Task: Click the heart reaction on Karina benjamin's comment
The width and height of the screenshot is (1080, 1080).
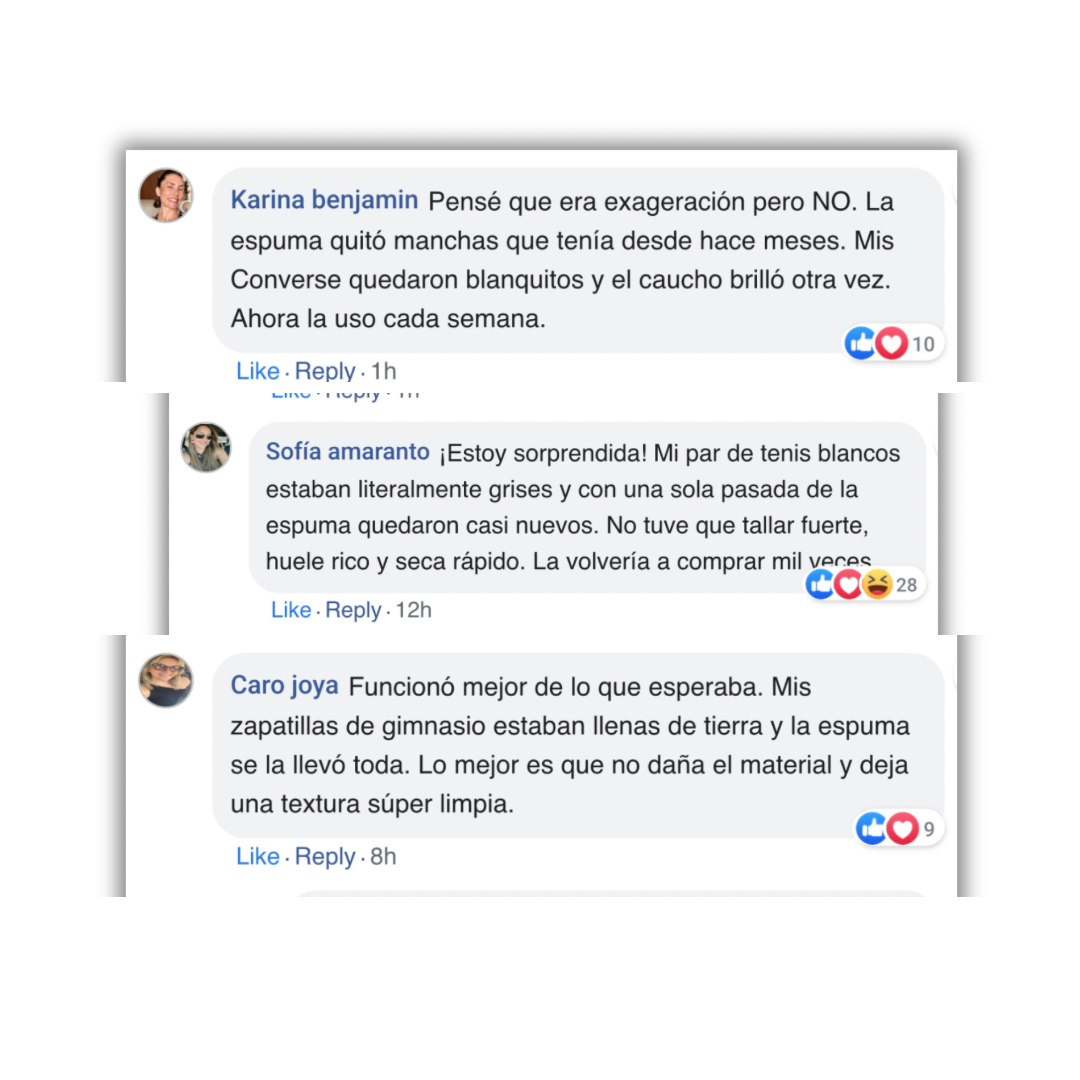Action: point(891,343)
